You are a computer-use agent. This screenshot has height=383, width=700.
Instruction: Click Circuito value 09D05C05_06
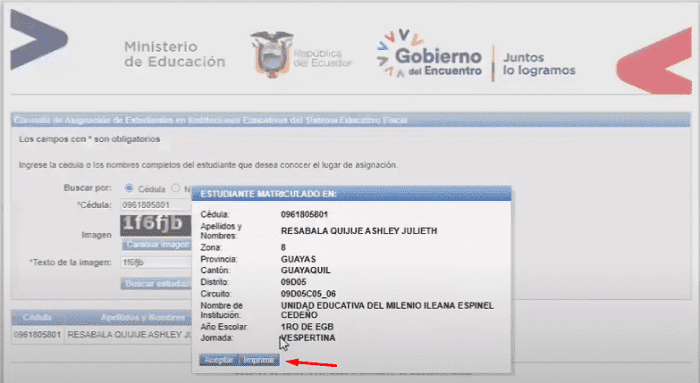pyautogui.click(x=308, y=294)
